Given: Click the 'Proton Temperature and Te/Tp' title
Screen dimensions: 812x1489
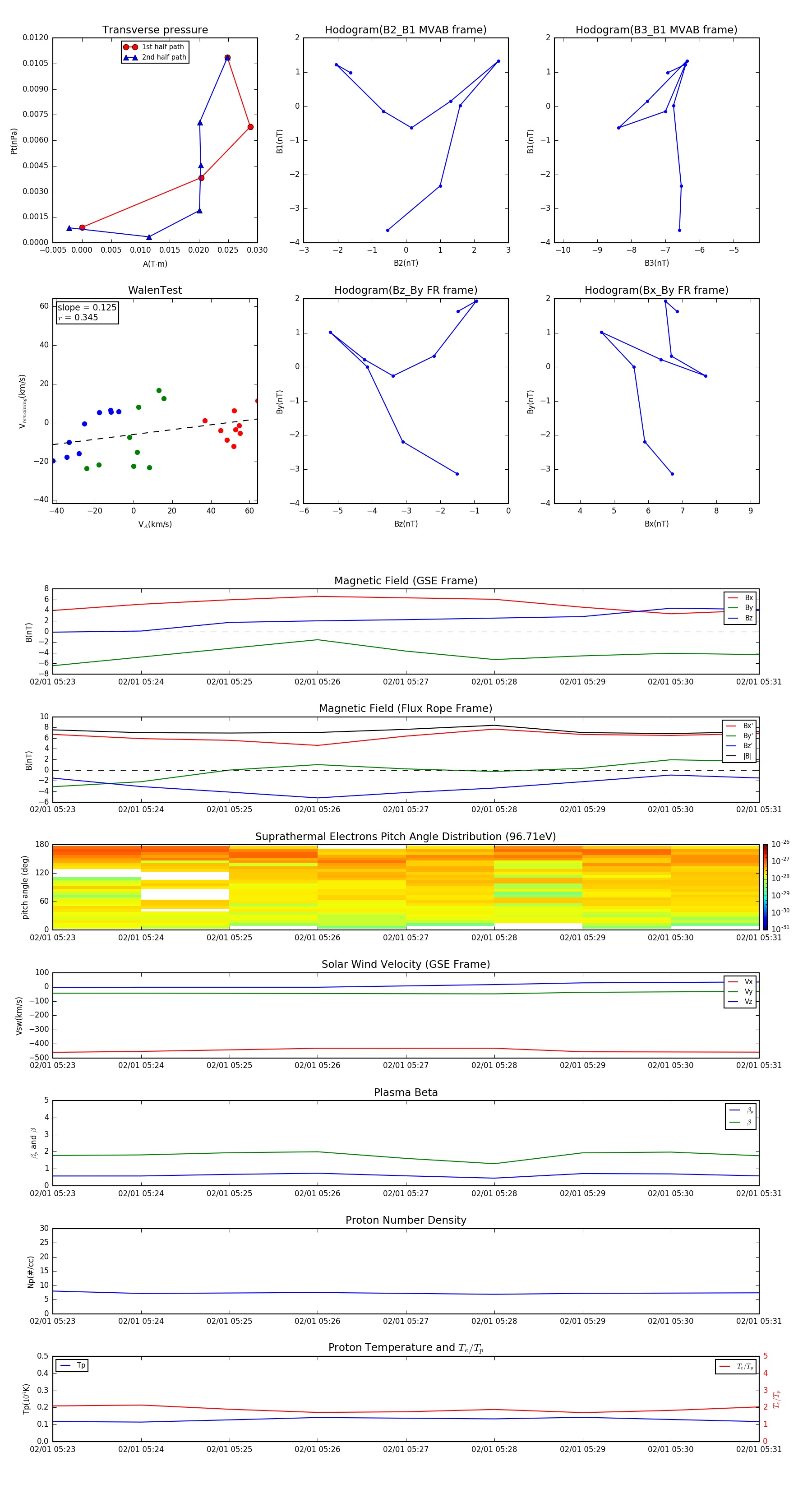Looking at the screenshot, I should [x=406, y=1347].
